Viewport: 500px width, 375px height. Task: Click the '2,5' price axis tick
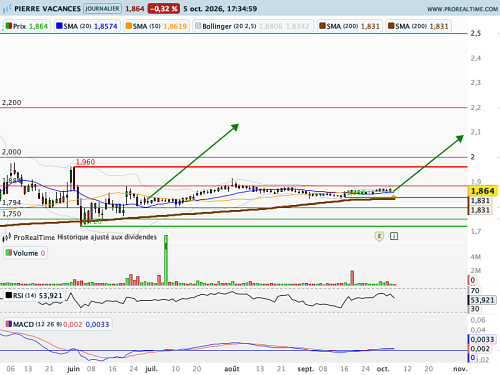tap(476, 33)
